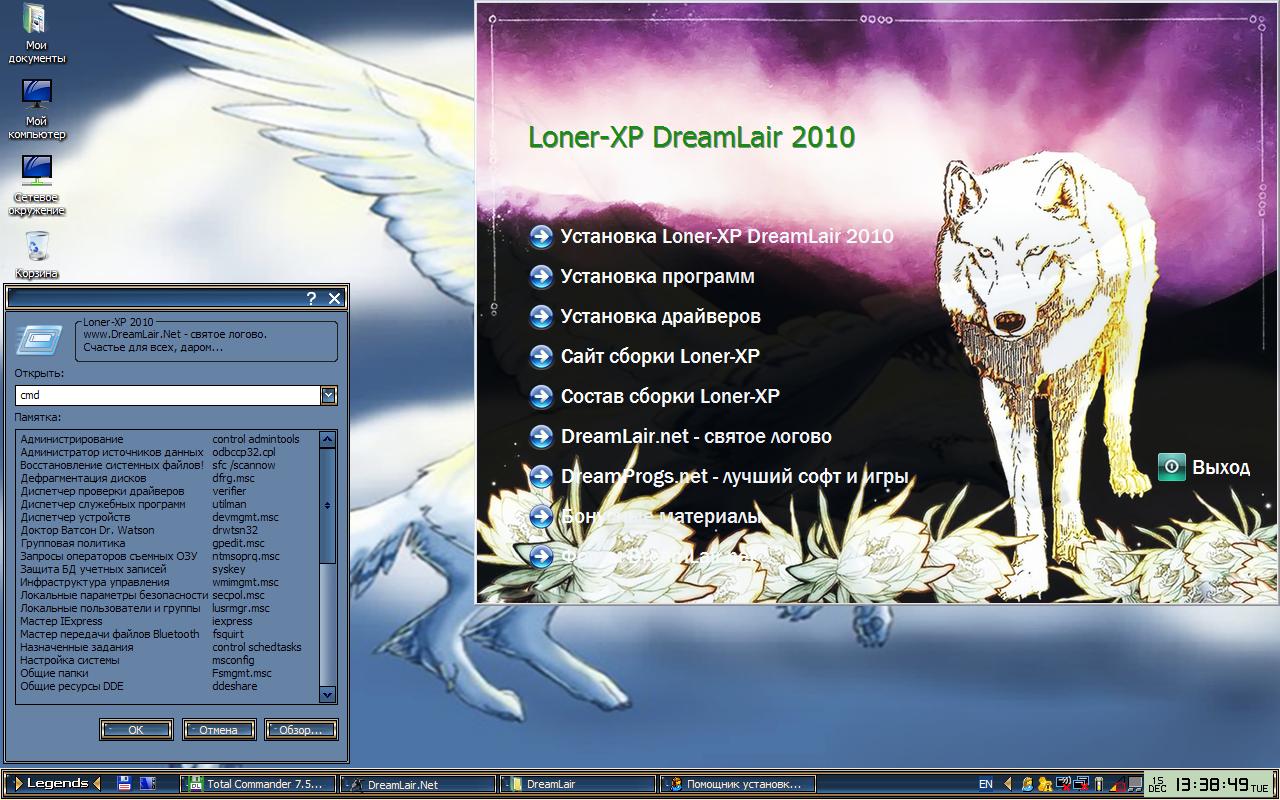Click the battery icon in the system tray
This screenshot has height=800, width=1280.
(x=1099, y=785)
